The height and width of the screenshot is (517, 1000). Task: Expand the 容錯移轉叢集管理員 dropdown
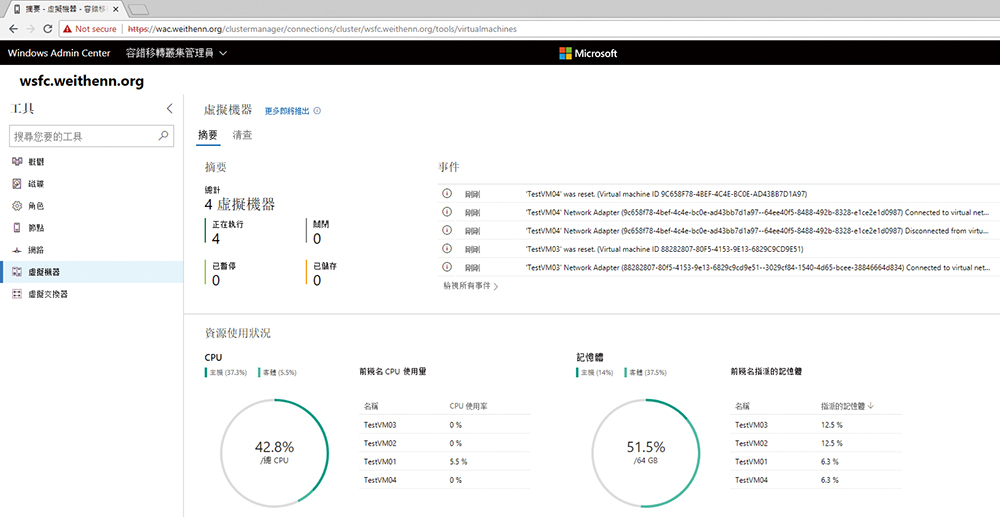tap(176, 53)
